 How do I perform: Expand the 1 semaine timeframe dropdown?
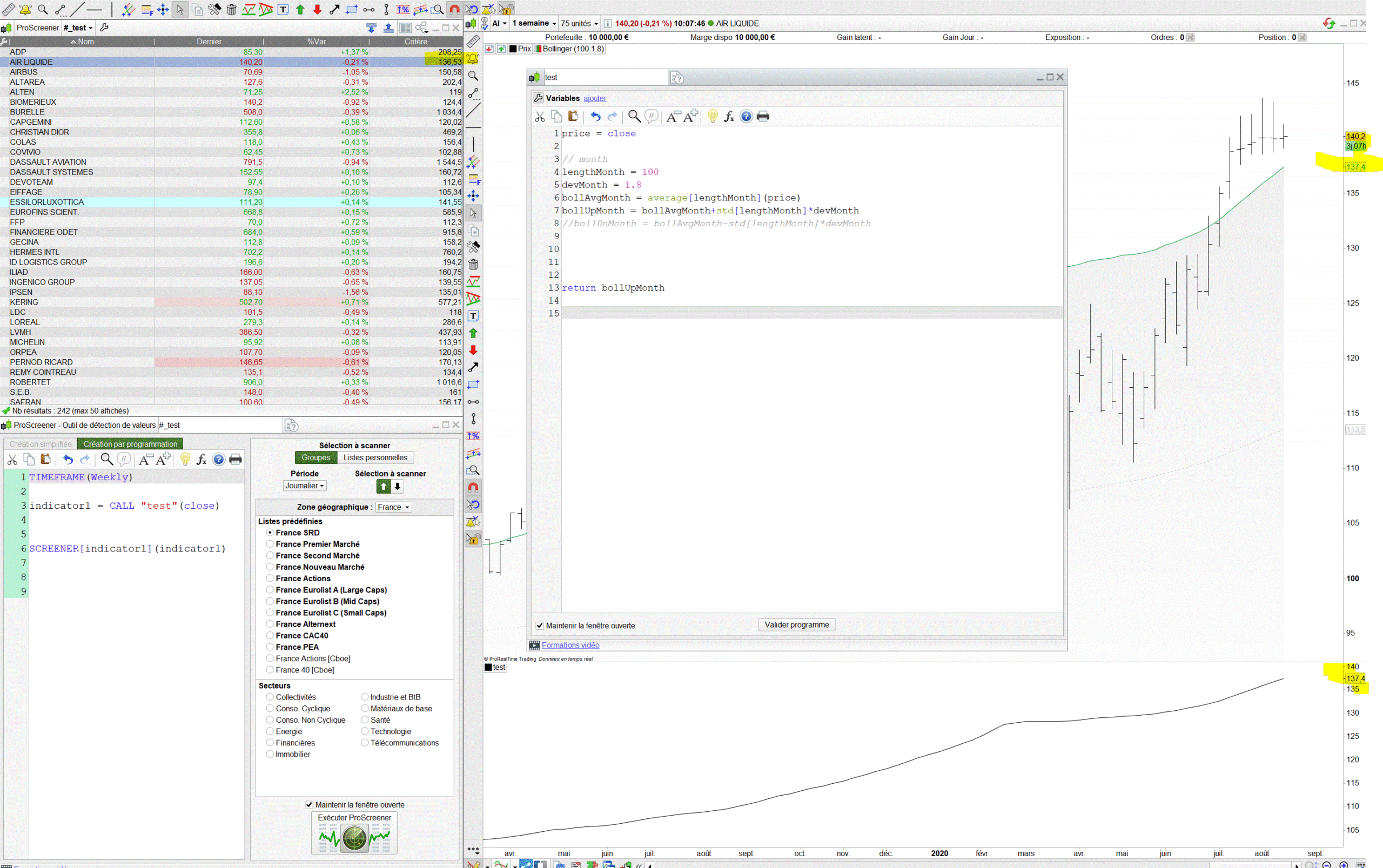point(534,24)
